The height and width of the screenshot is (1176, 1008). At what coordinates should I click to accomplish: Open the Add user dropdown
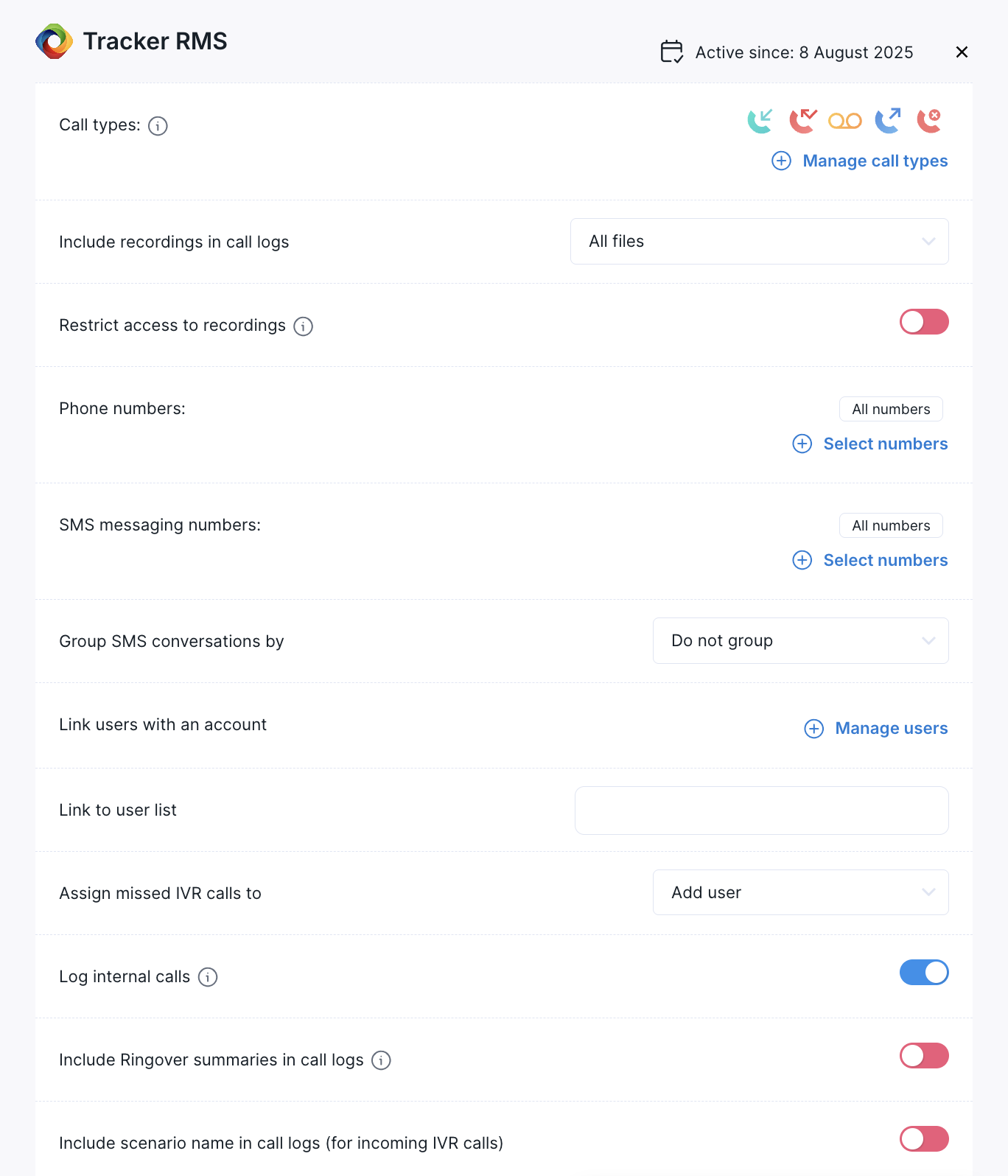point(800,892)
